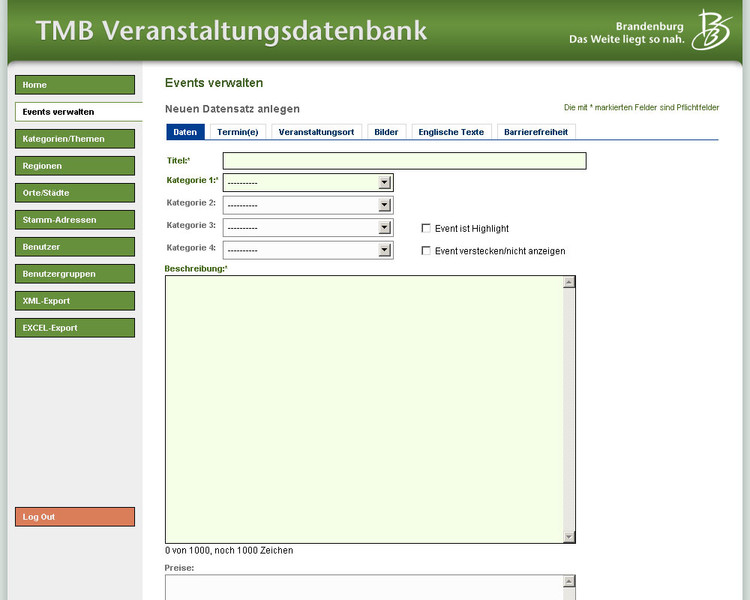Screen dimensions: 750x600
Task: Open the Kategorie 2 dropdown
Action: click(x=308, y=205)
